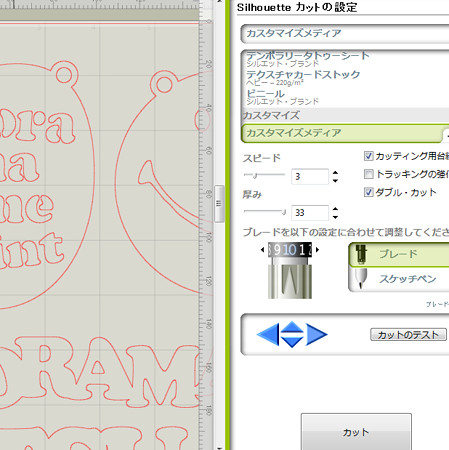Increase the スピード value with up arrow
Image resolution: width=449 pixels, height=450 pixels.
click(x=335, y=173)
